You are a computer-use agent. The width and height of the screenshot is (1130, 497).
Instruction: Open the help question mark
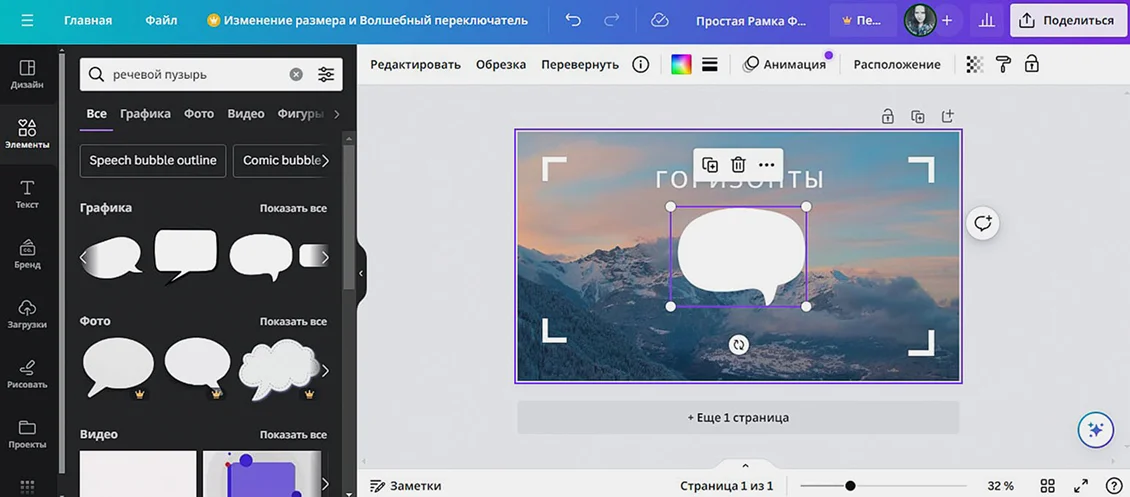pos(1113,485)
